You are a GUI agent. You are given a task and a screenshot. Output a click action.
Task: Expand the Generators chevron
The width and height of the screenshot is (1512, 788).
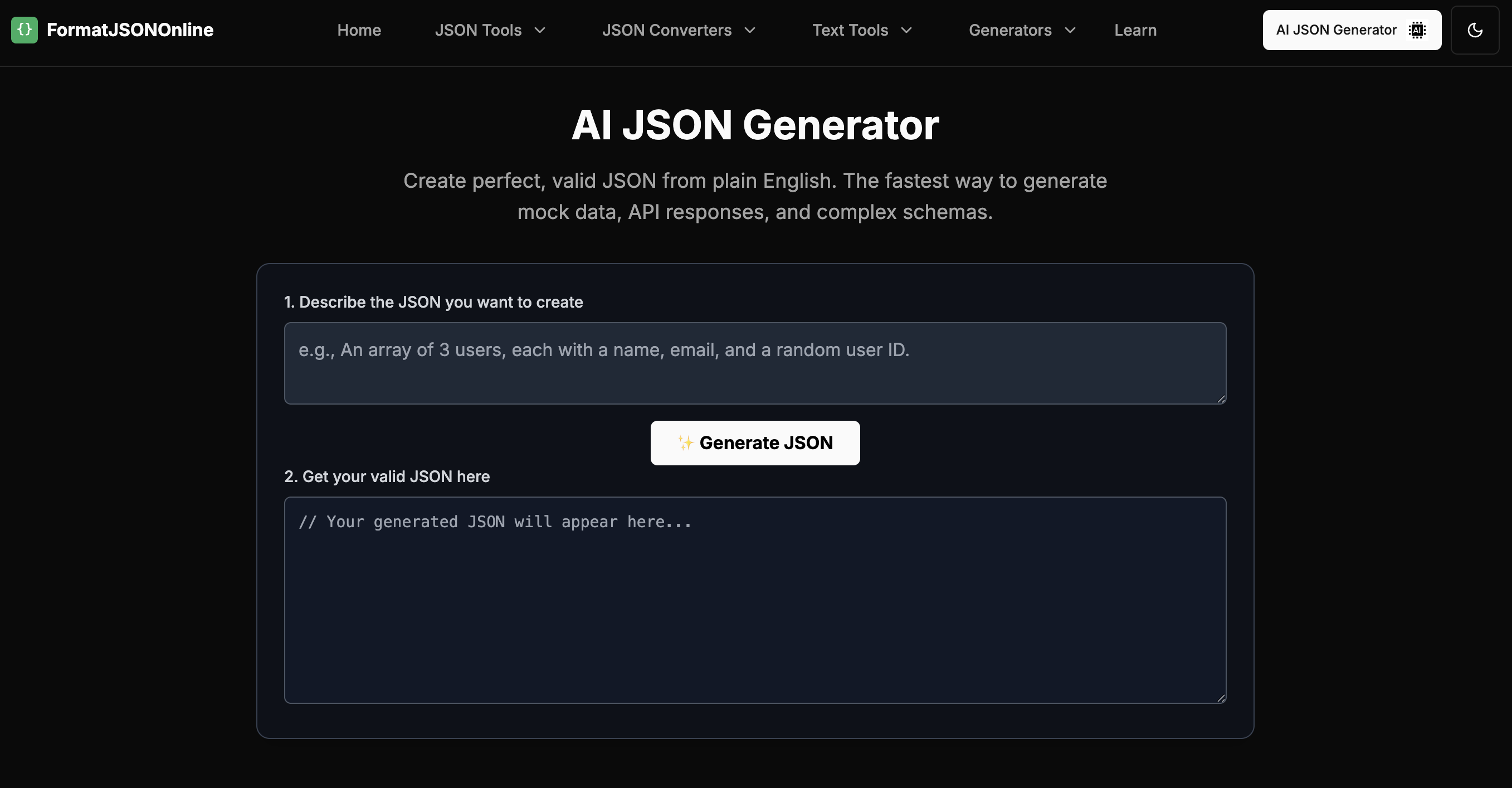click(x=1070, y=30)
